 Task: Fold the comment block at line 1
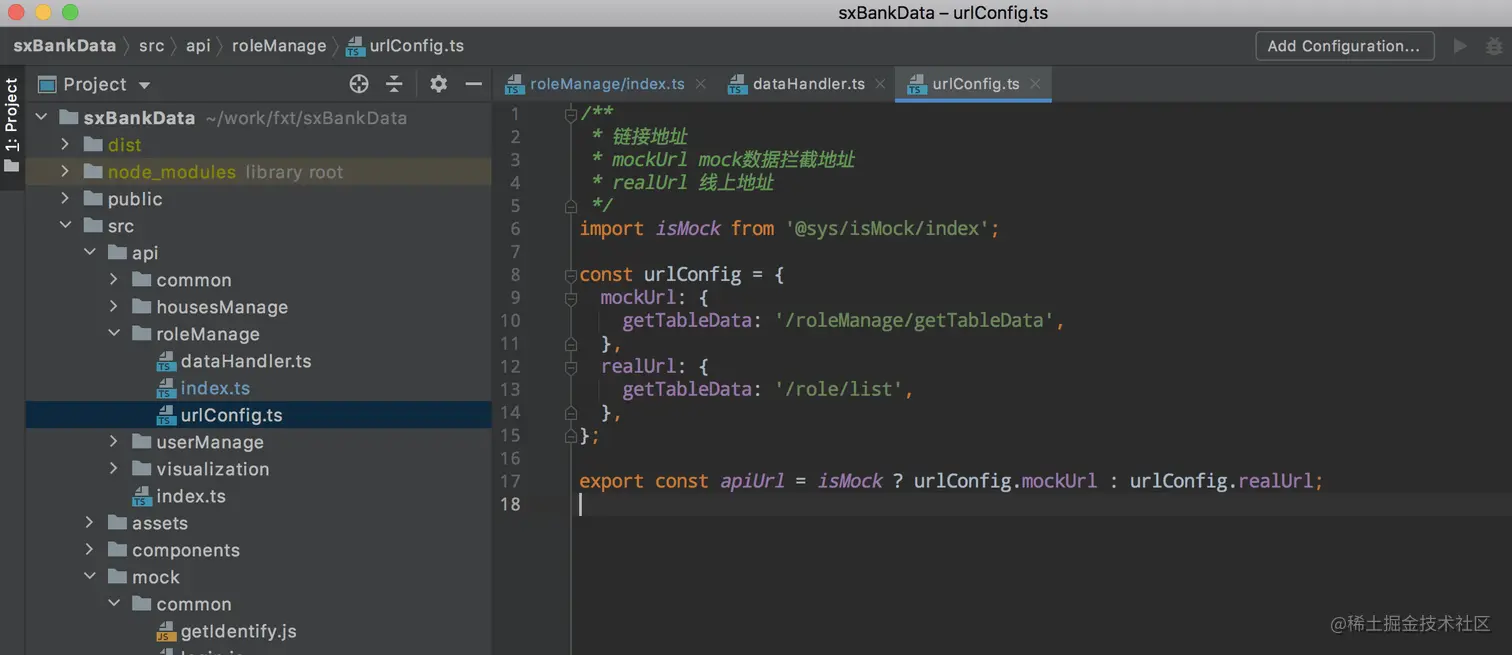(x=571, y=114)
